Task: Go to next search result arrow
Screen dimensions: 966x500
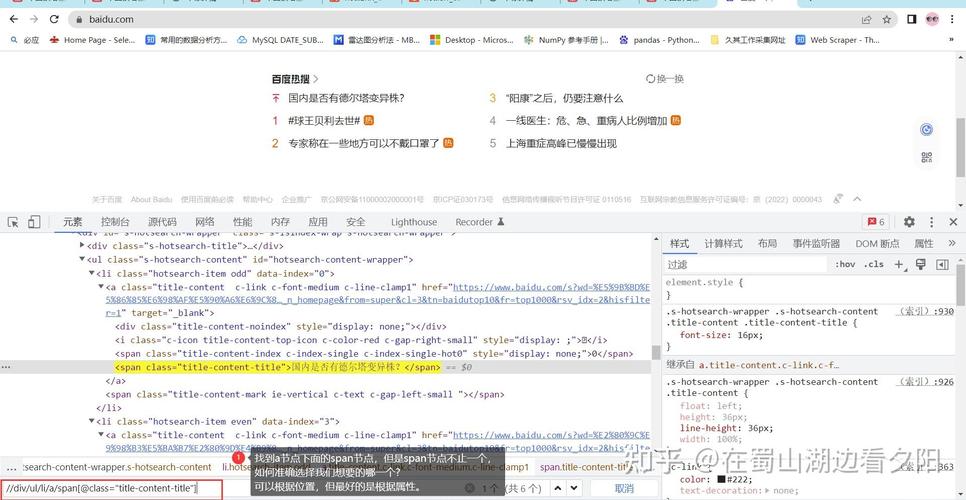Action: pyautogui.click(x=576, y=488)
